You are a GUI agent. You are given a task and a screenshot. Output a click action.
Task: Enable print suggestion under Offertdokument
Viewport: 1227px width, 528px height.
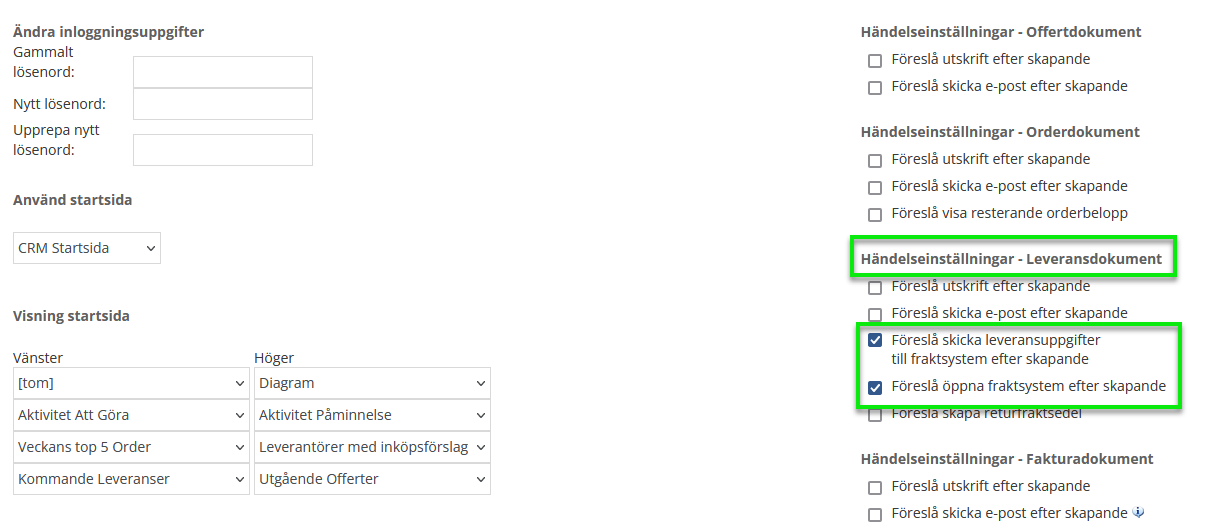pyautogui.click(x=875, y=60)
